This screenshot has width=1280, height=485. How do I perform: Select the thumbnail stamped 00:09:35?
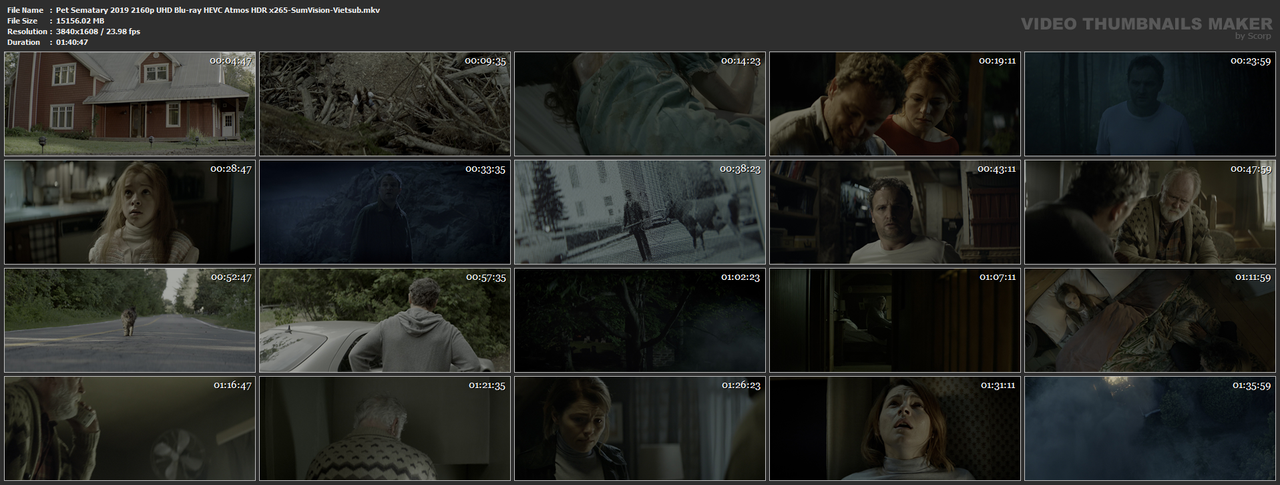384,104
